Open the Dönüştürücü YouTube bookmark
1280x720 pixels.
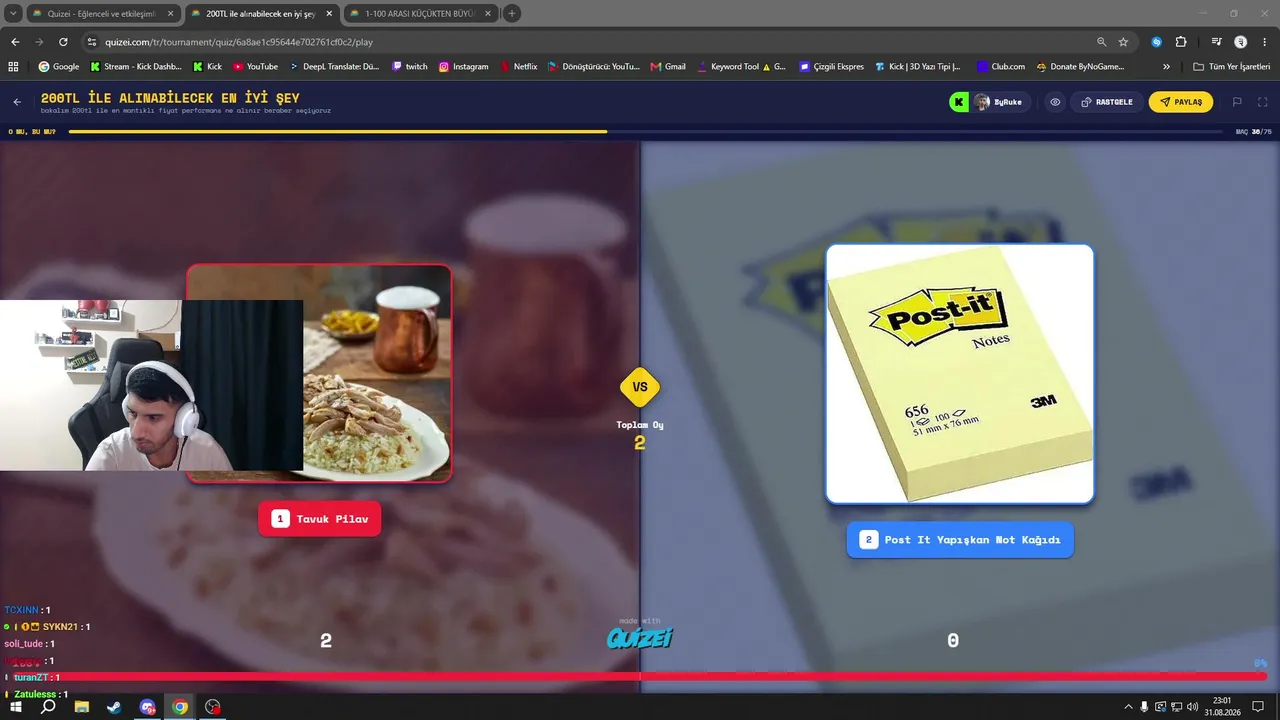click(x=594, y=67)
